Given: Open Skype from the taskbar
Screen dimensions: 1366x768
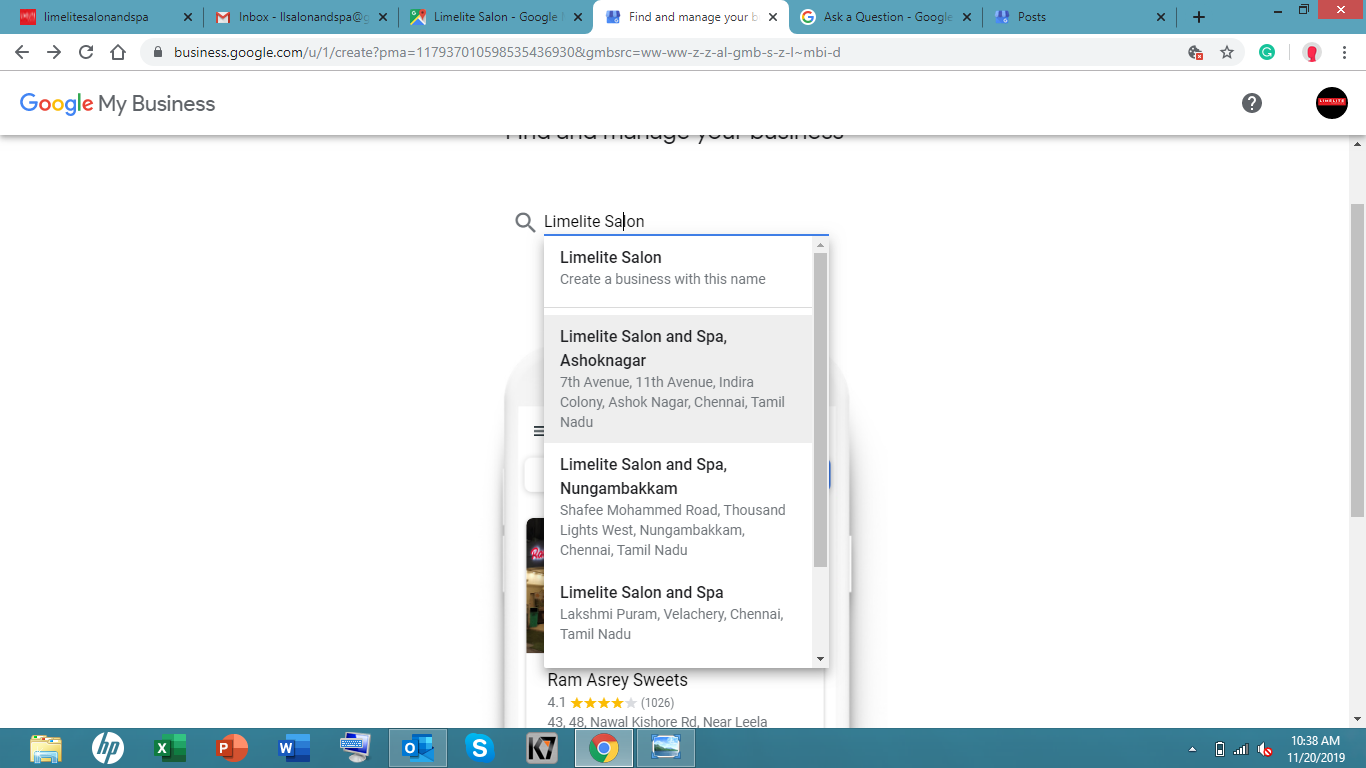Looking at the screenshot, I should pos(480,748).
